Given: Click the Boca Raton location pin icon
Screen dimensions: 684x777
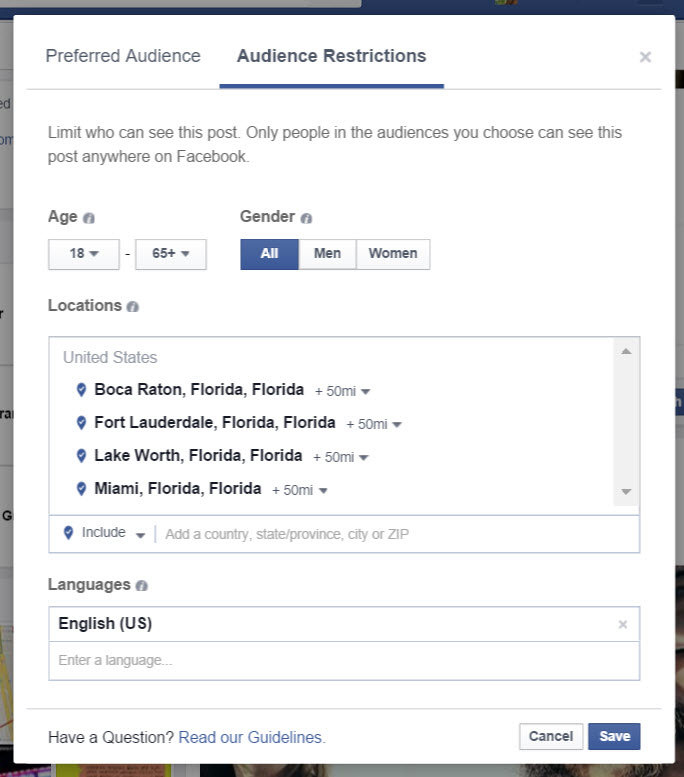Looking at the screenshot, I should [81, 390].
